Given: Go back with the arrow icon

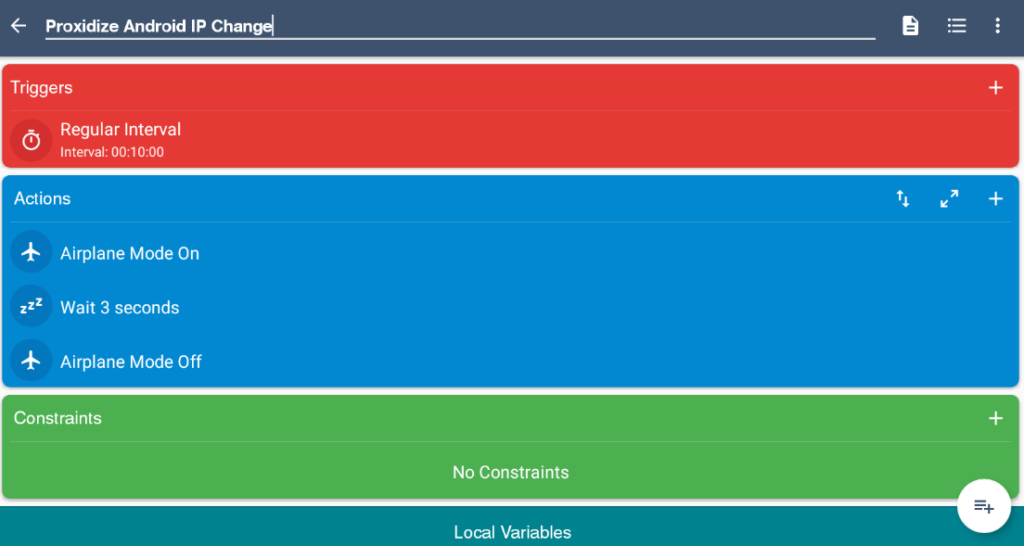Looking at the screenshot, I should 18,26.
